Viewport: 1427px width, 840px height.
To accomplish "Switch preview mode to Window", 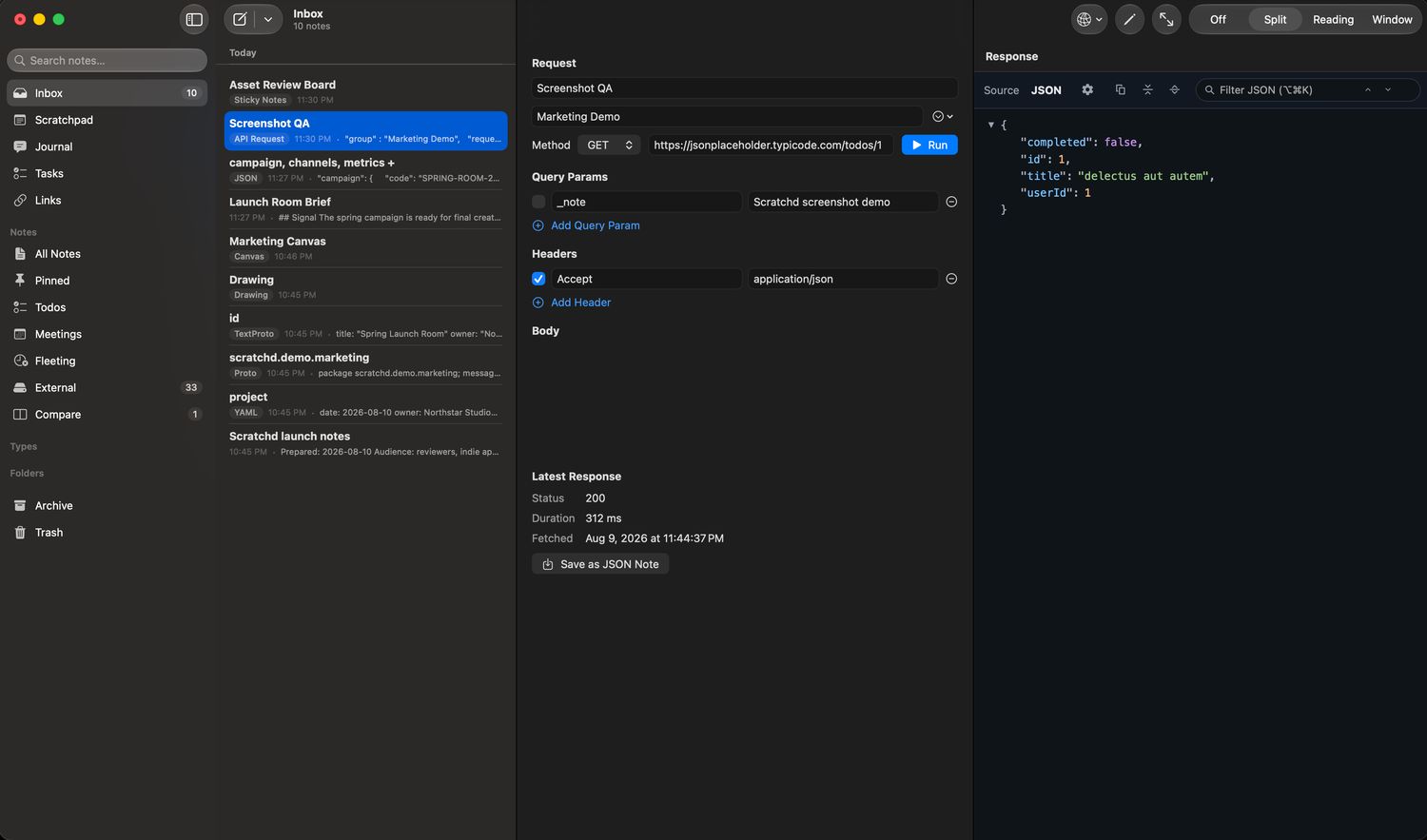I will pyautogui.click(x=1392, y=19).
